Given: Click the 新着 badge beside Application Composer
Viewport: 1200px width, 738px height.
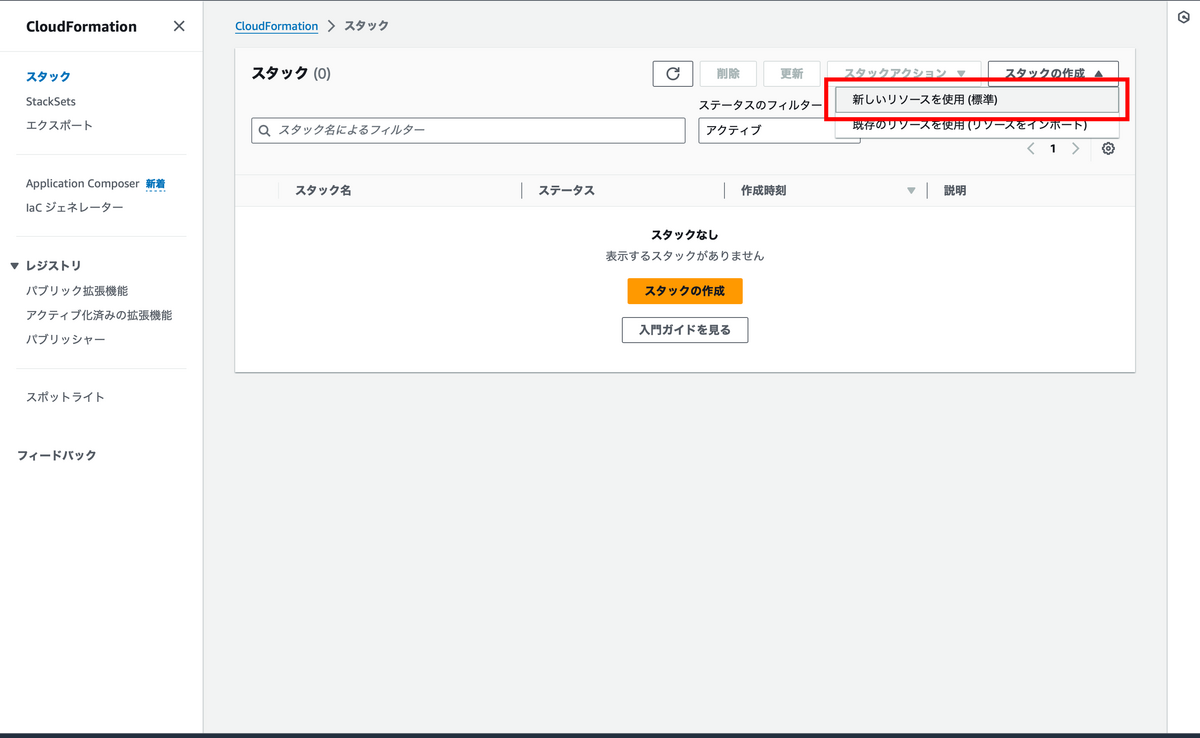Looking at the screenshot, I should (x=156, y=184).
